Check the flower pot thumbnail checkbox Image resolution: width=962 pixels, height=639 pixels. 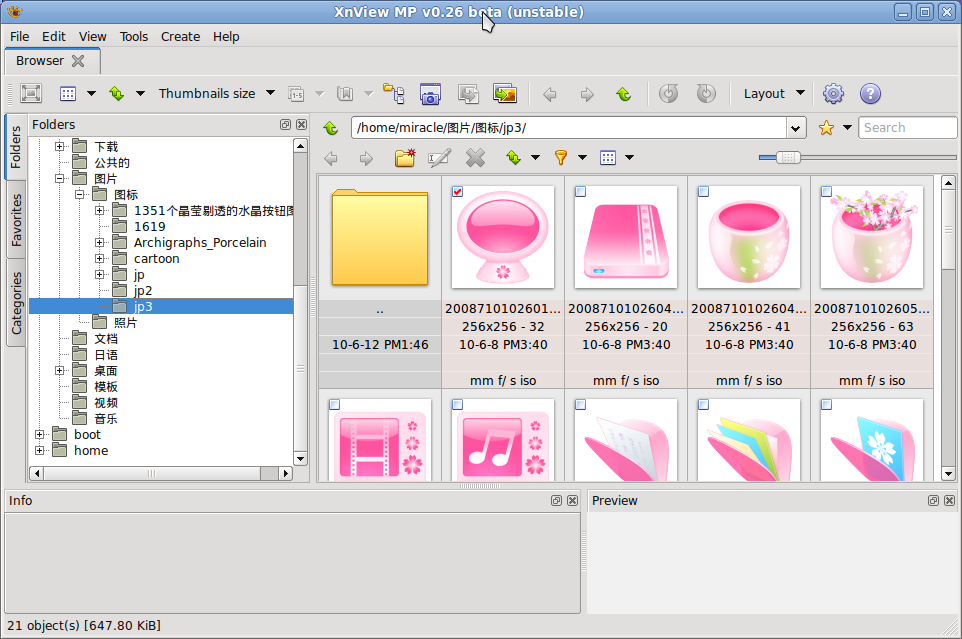coord(826,192)
